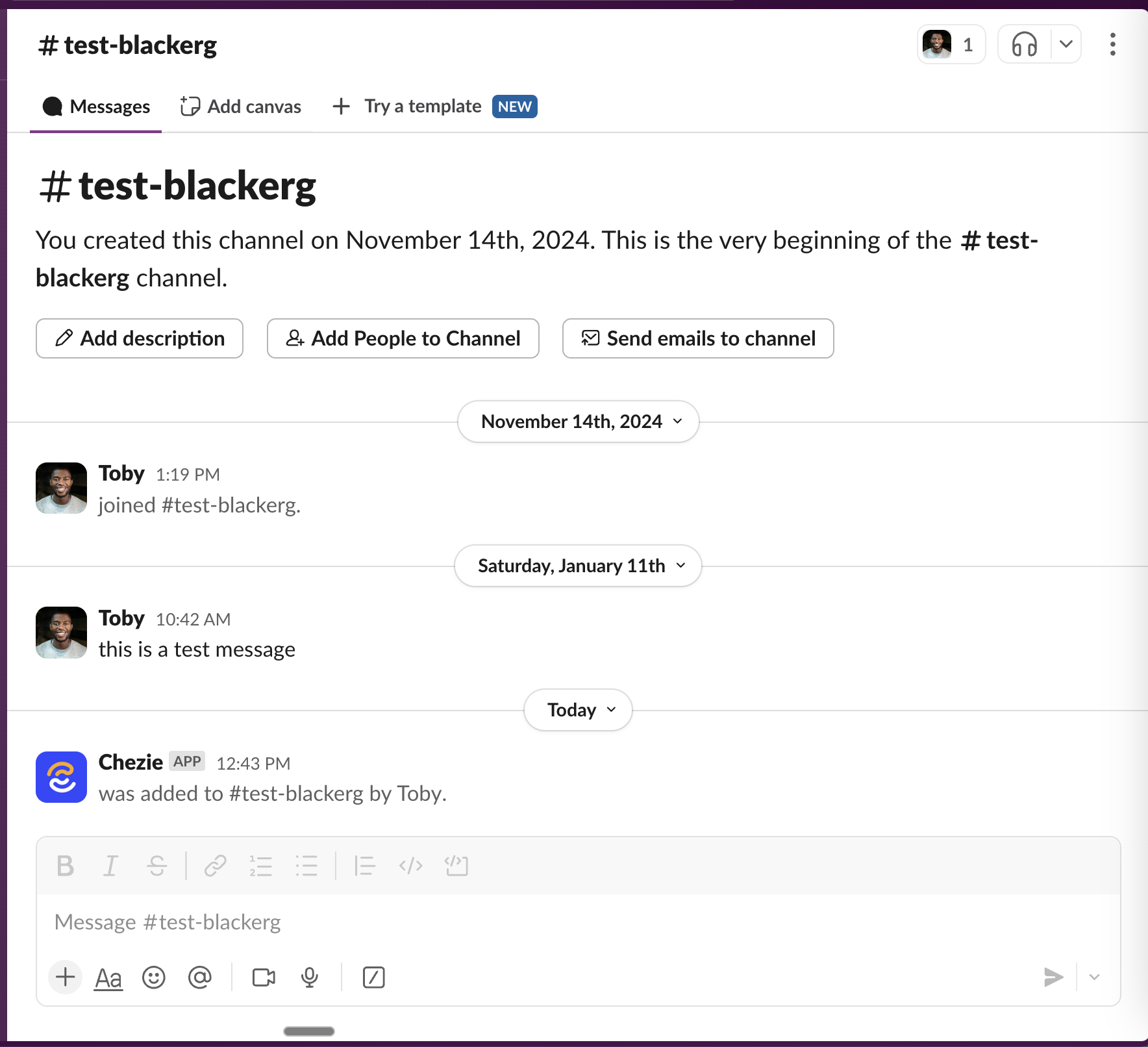1148x1047 pixels.
Task: Switch to the Messages tab
Action: coord(96,107)
